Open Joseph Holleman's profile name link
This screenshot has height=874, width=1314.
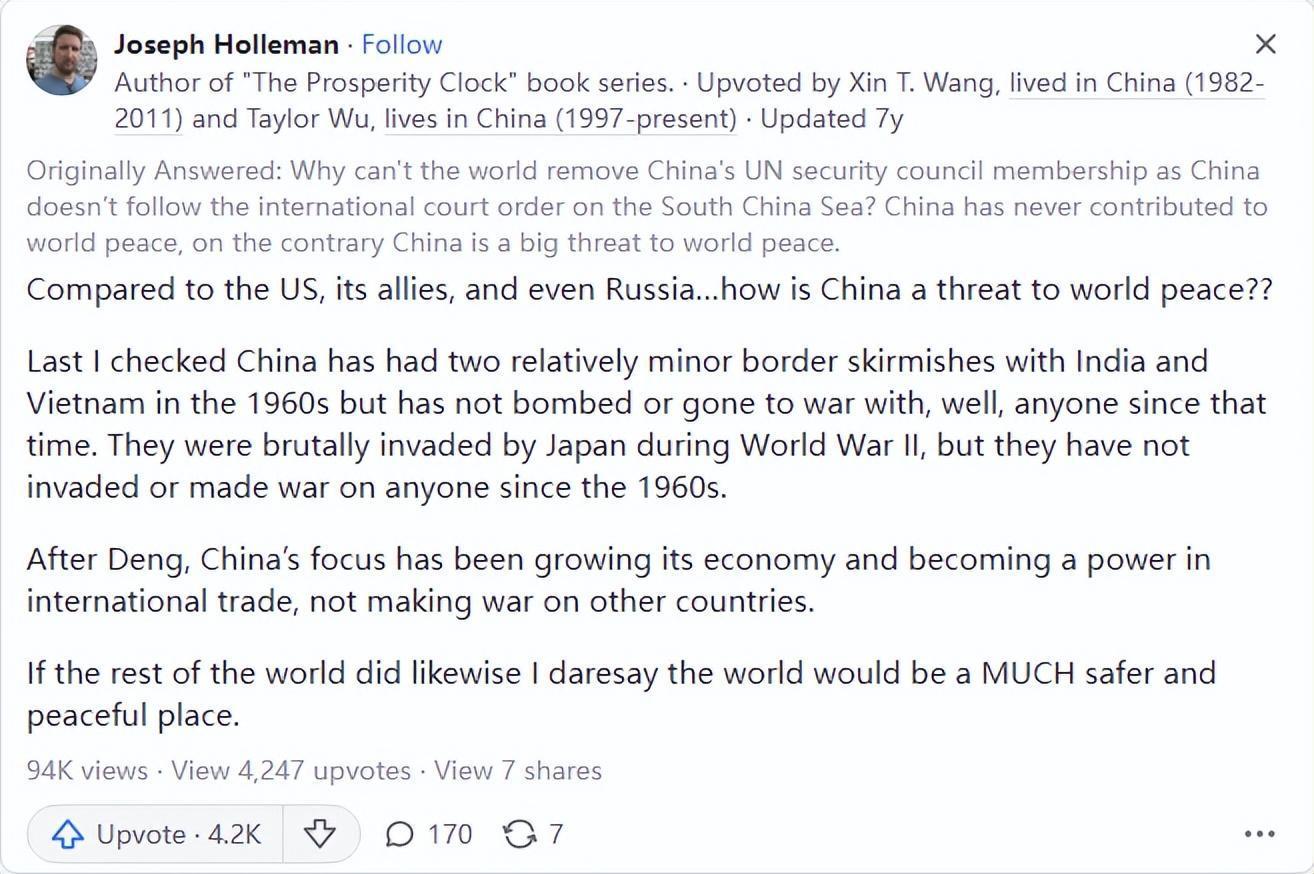click(226, 44)
